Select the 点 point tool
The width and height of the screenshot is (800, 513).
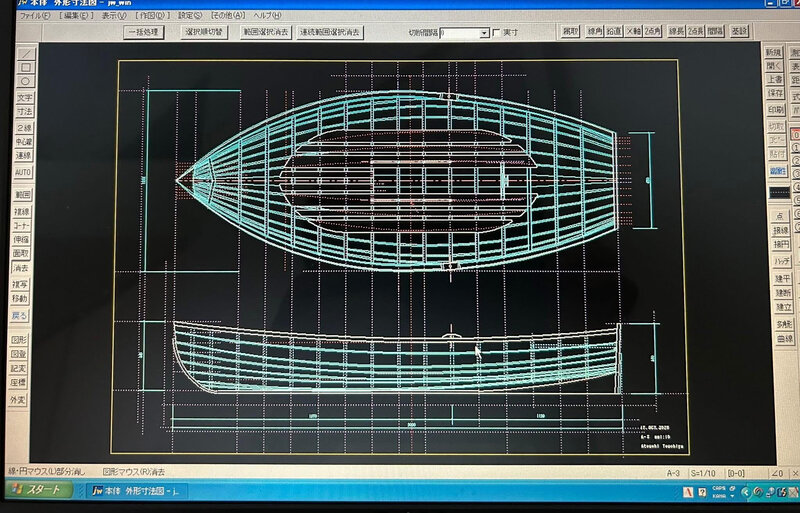[780, 216]
